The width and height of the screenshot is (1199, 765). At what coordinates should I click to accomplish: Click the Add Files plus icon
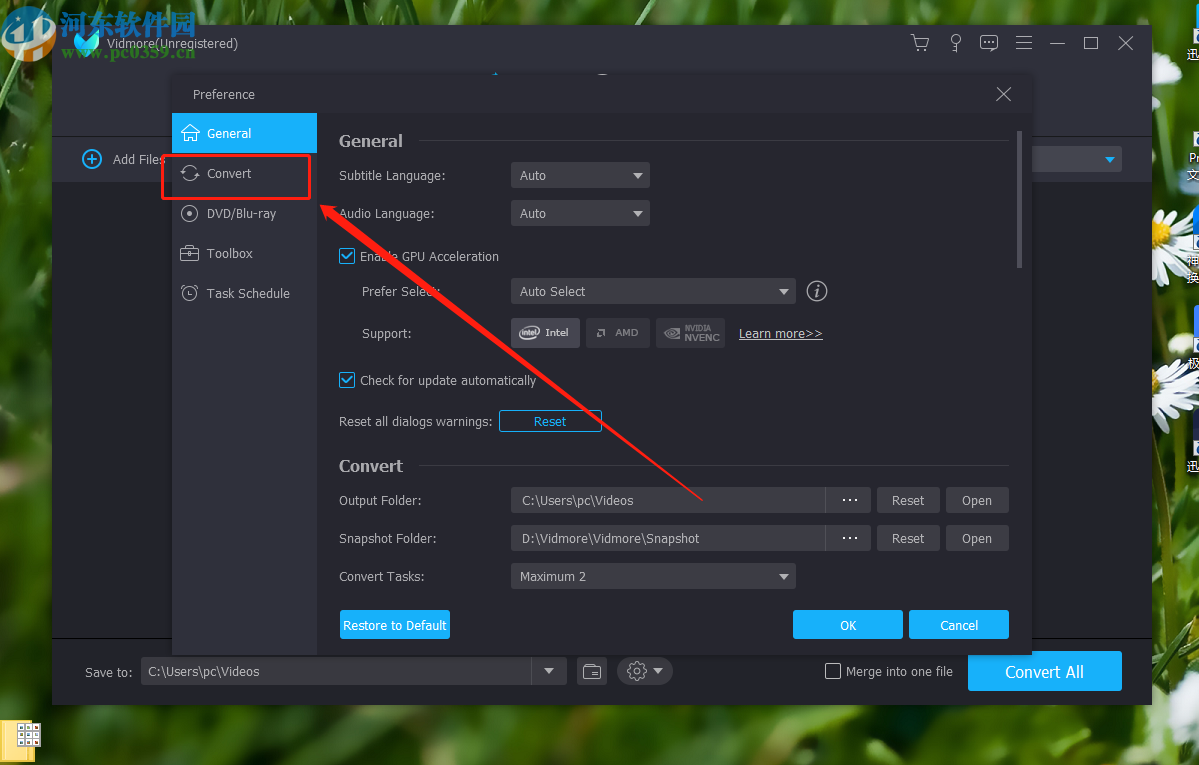coord(92,159)
